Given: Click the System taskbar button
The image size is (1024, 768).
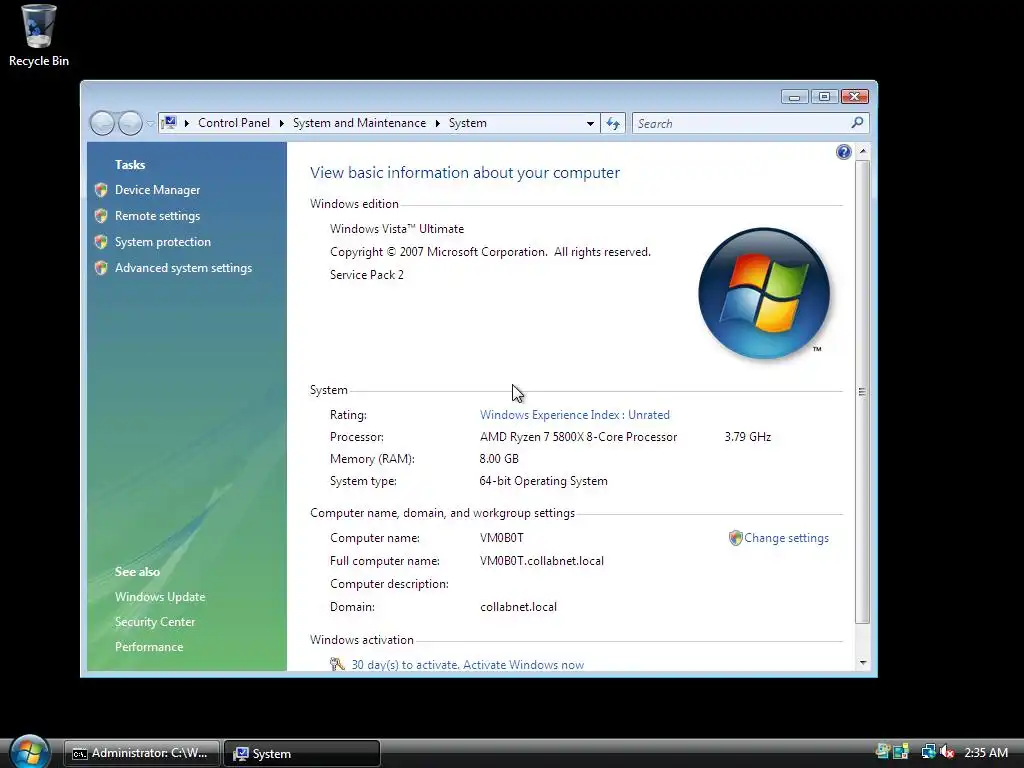Looking at the screenshot, I should coord(302,753).
